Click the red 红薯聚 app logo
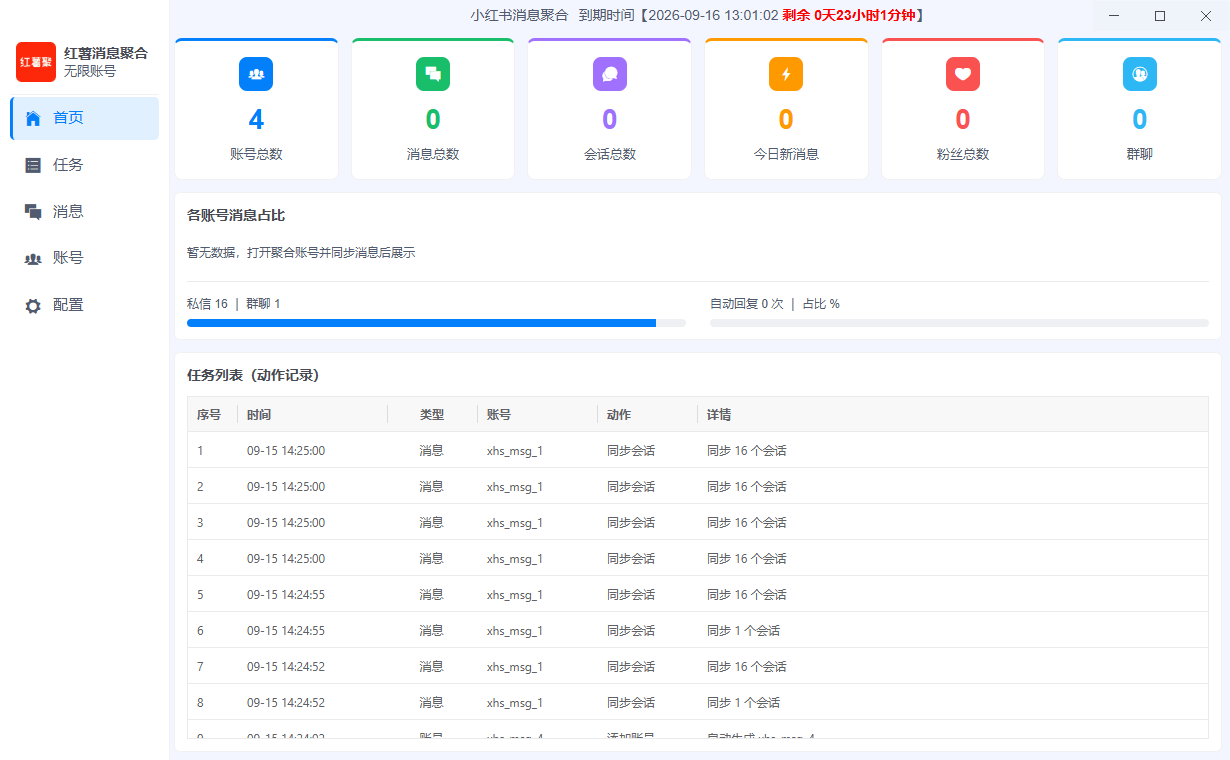This screenshot has width=1230, height=760. (x=36, y=62)
